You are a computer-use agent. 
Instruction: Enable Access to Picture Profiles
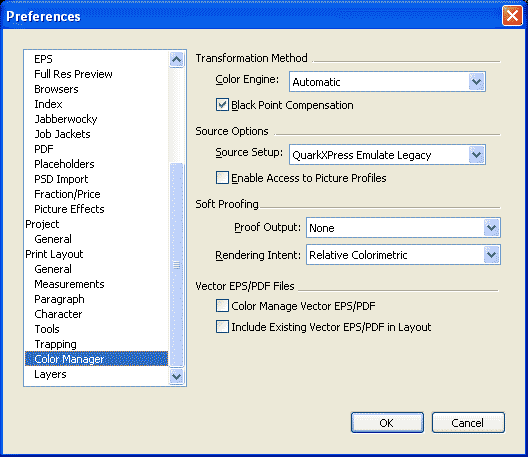pos(222,178)
